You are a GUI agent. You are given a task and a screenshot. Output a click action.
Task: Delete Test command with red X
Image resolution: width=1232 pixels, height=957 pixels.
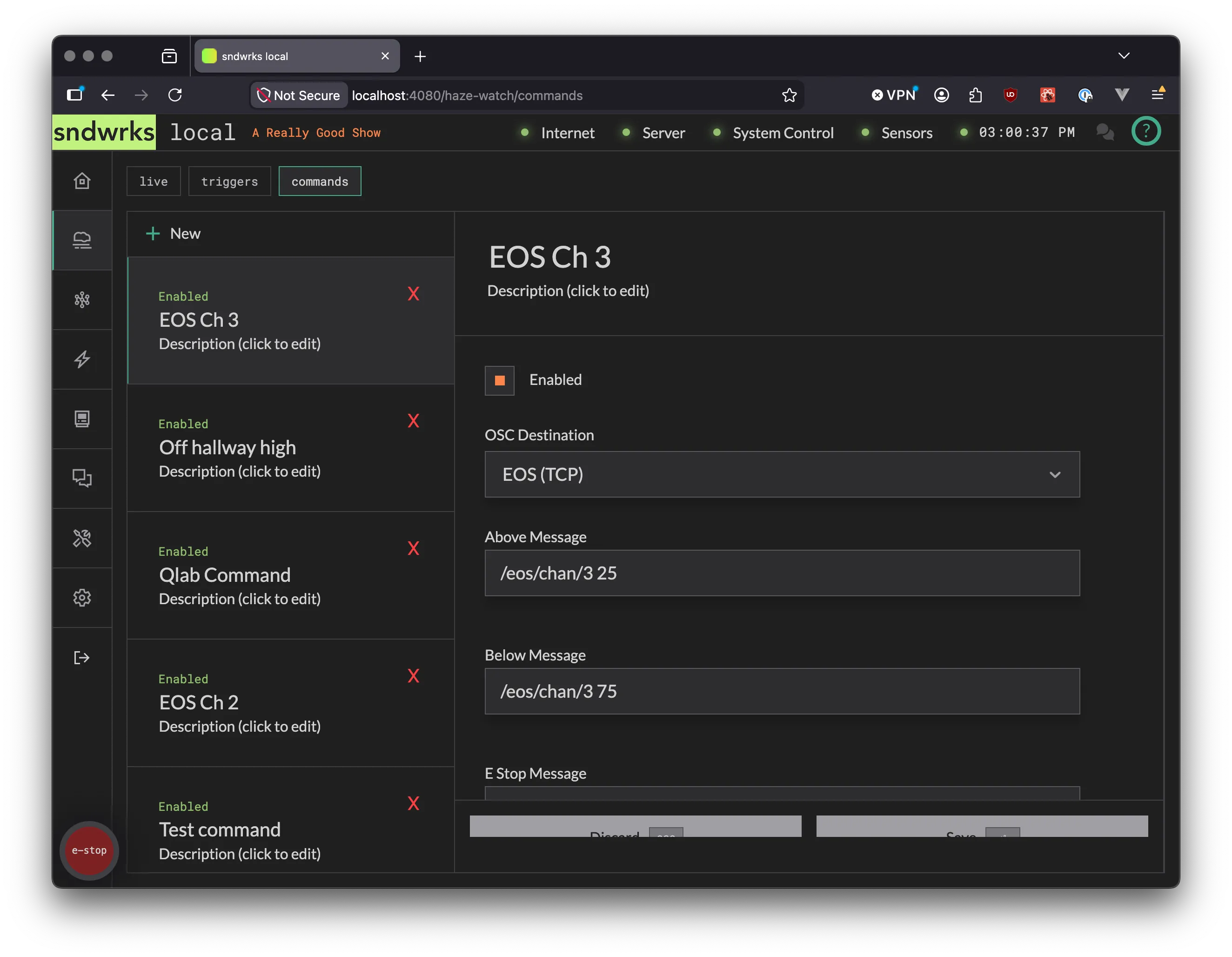pyautogui.click(x=414, y=803)
